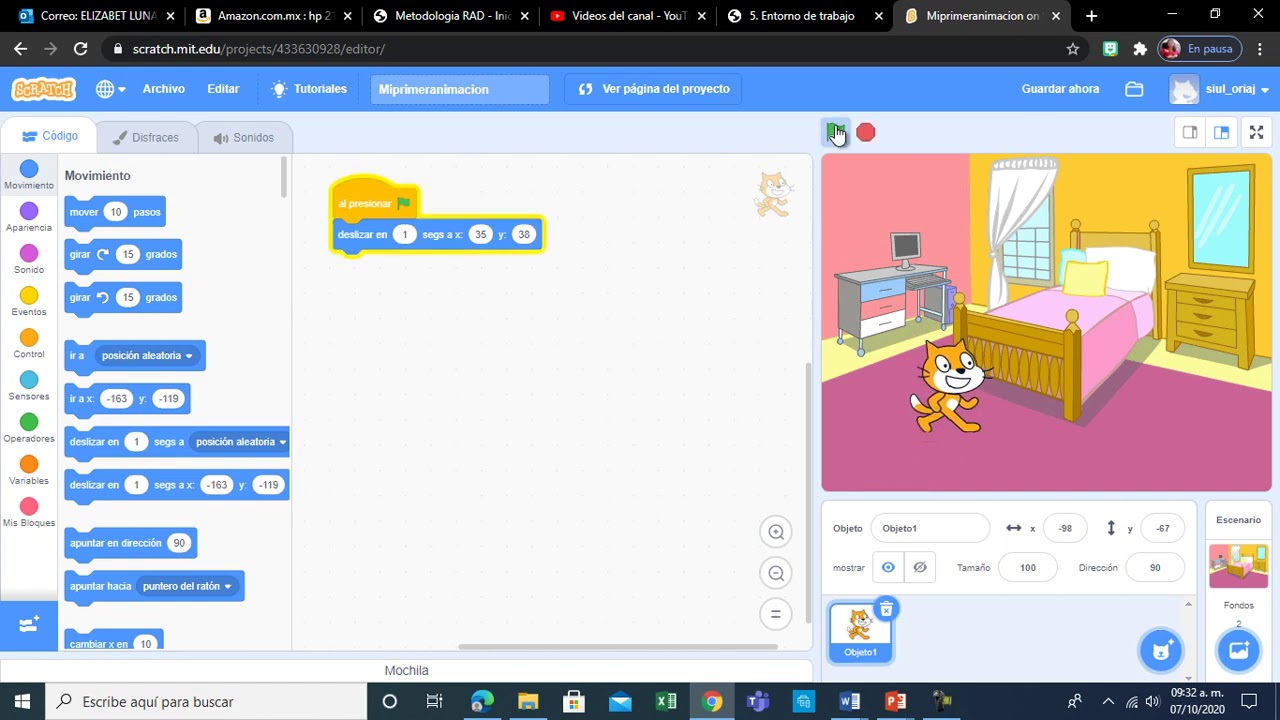Delete Objeto1 sprite with trash icon
The height and width of the screenshot is (720, 1280).
[886, 609]
